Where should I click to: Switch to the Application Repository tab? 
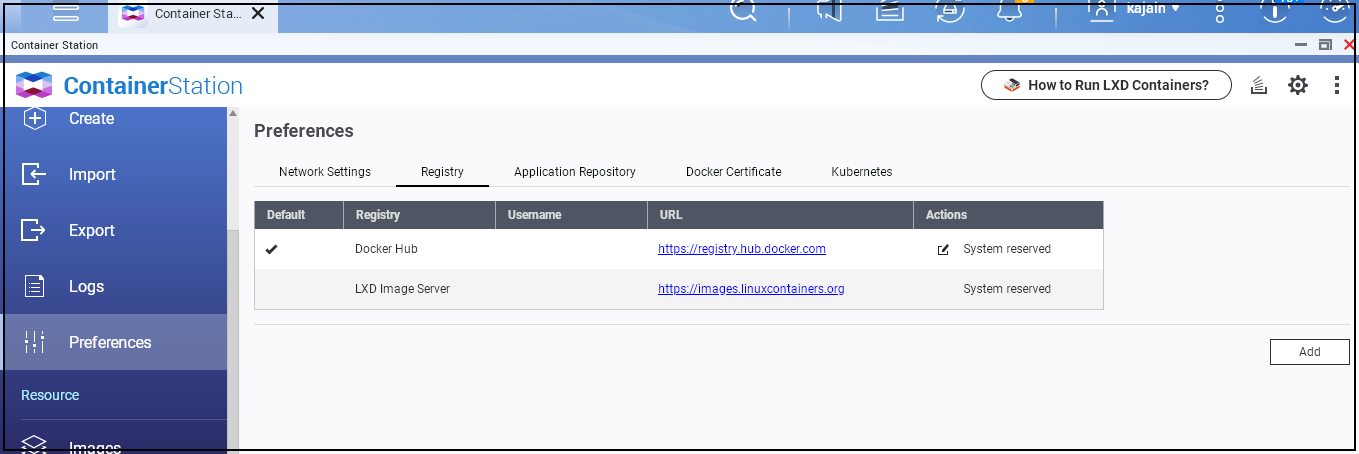click(x=575, y=172)
